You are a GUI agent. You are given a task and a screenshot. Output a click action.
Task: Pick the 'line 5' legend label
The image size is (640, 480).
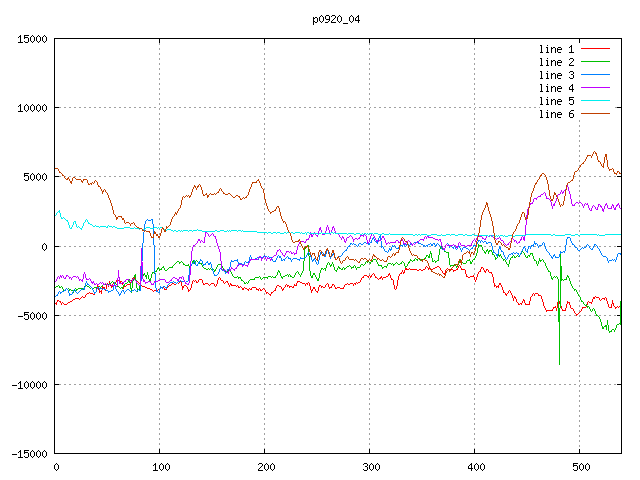556,101
